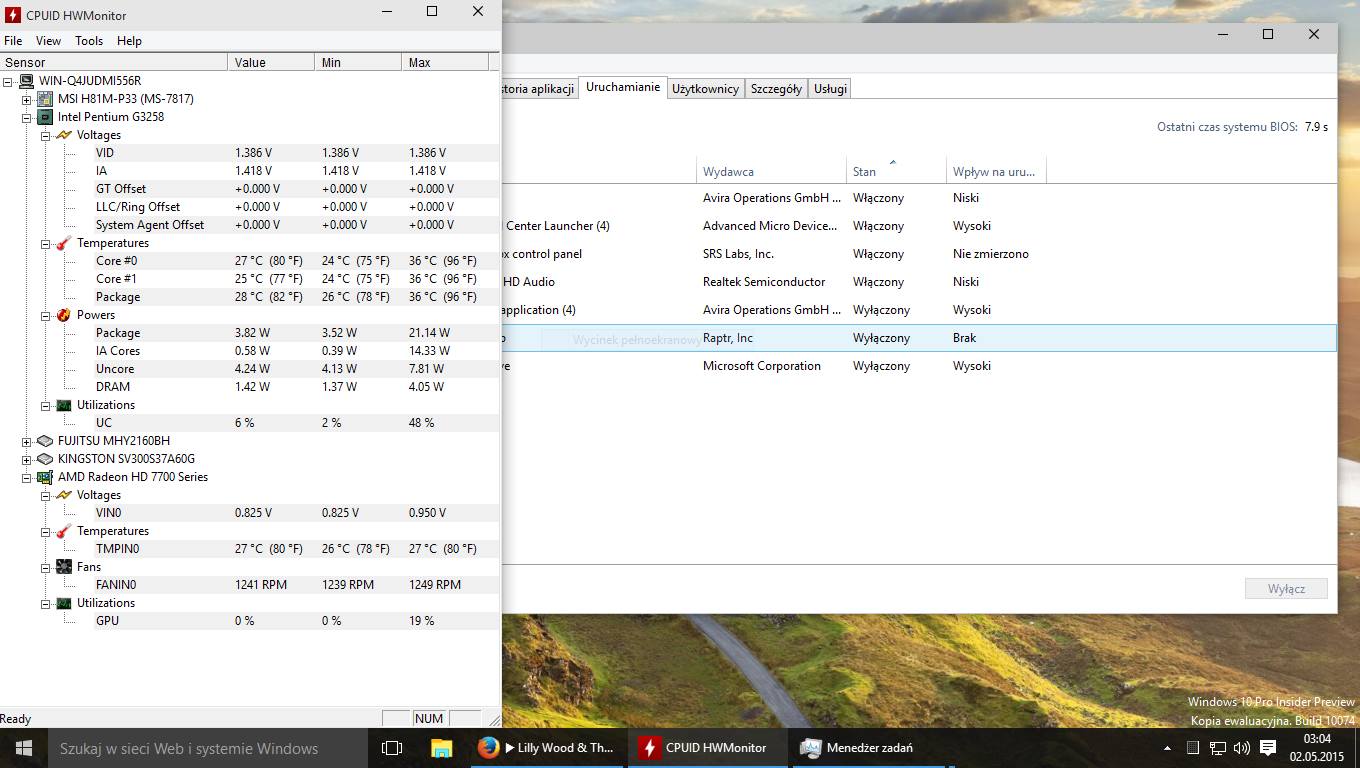1360x768 pixels.
Task: Click the Powers flame icon
Action: coord(64,315)
